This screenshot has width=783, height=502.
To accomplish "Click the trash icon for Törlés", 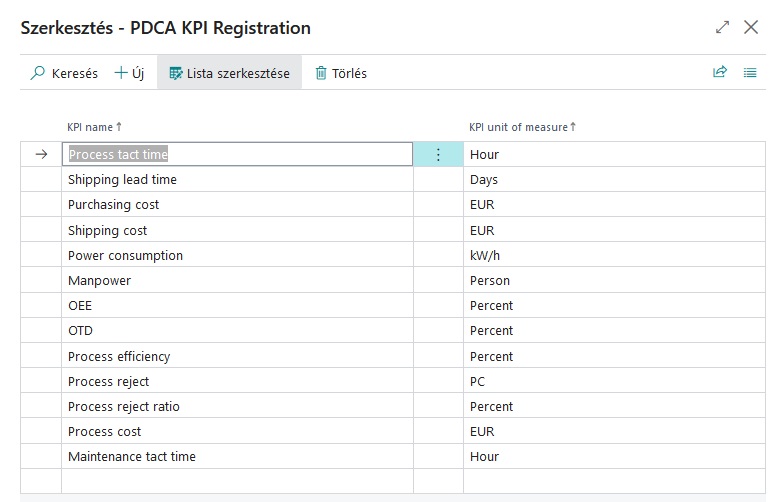I will coord(321,73).
